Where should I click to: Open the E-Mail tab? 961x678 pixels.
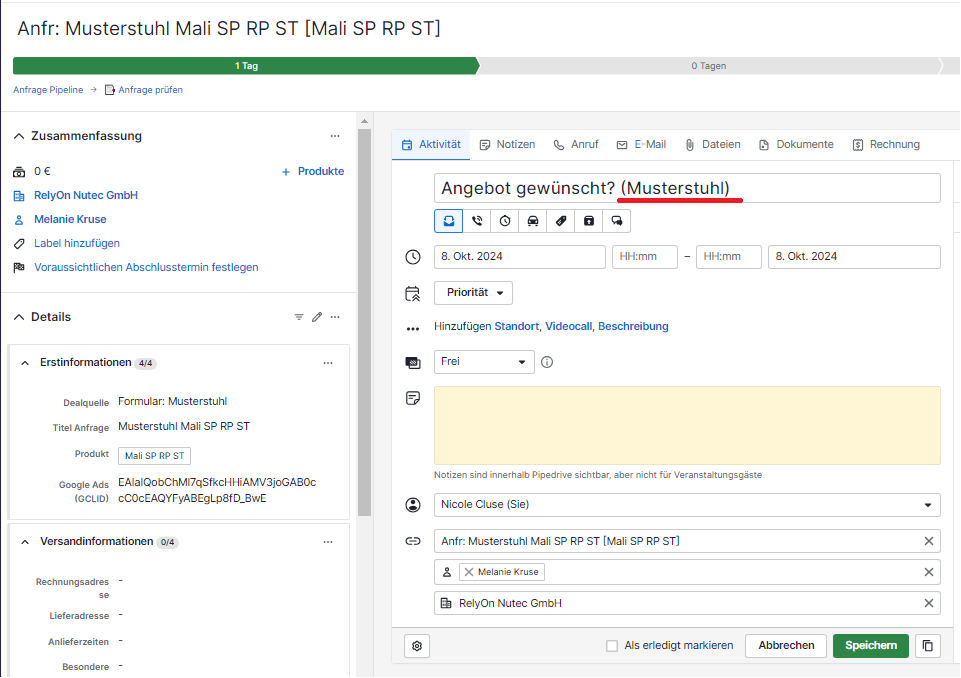[641, 144]
